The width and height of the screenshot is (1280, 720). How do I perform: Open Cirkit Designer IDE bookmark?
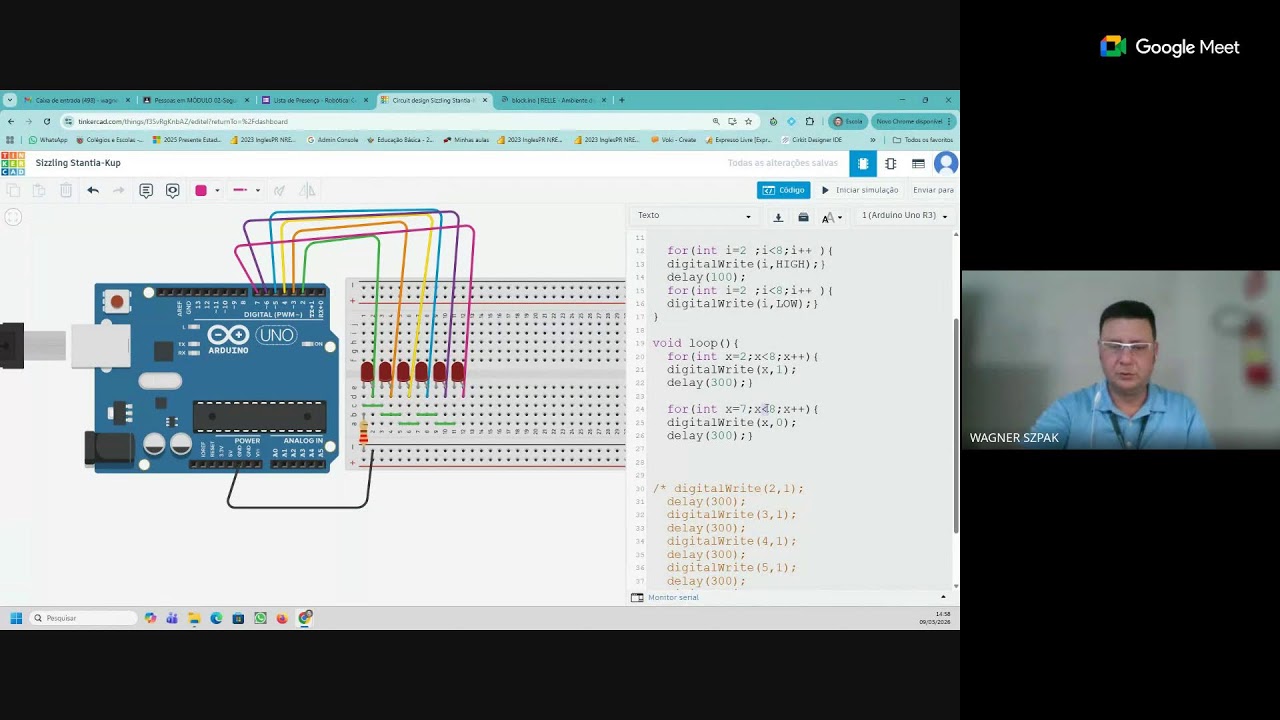point(812,140)
